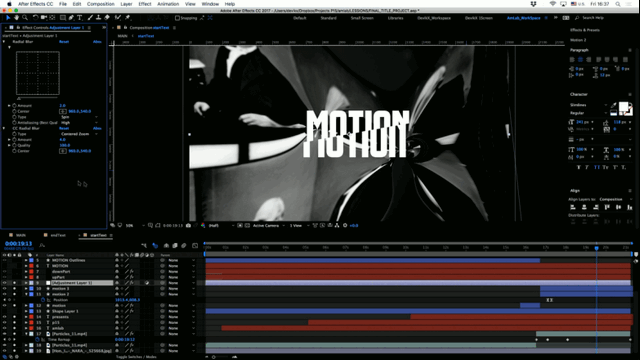
Task: Hide Adjustment Layer 1 eye toggle
Action: coord(4,283)
